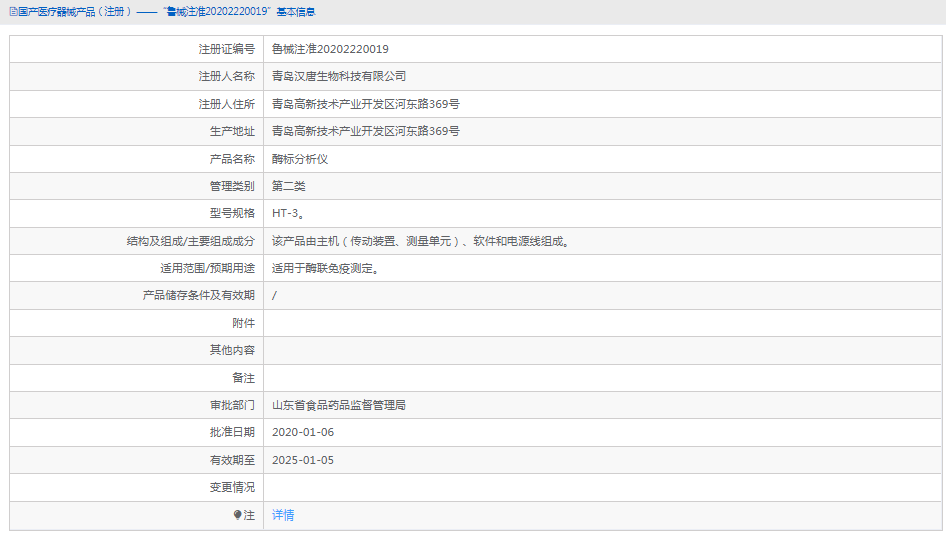Click the model value HT-3

click(285, 213)
